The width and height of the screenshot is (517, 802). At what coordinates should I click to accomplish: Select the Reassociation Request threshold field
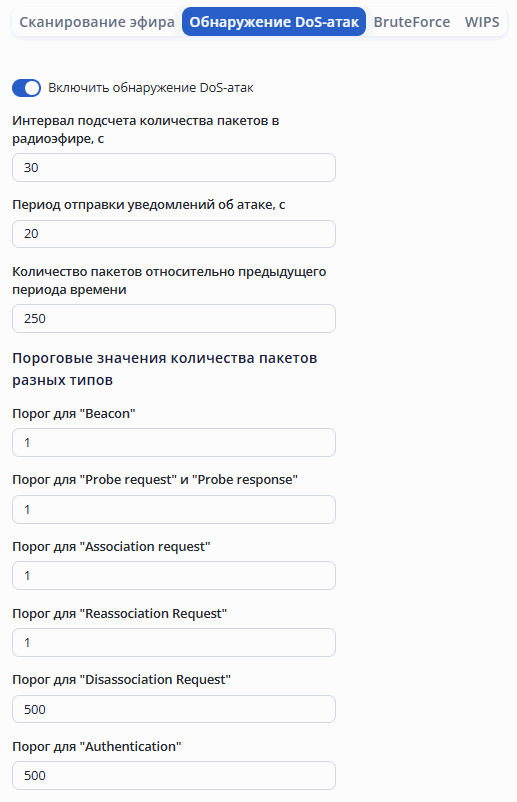174,642
